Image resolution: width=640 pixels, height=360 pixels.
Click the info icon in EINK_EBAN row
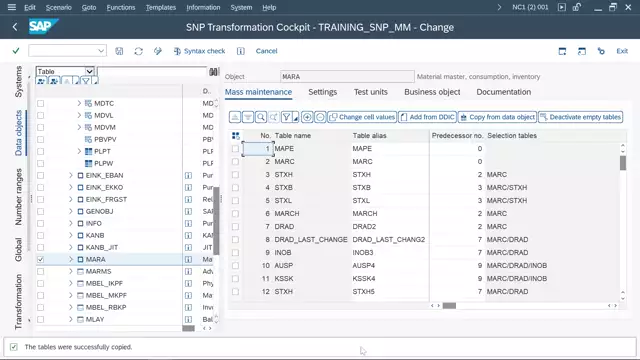(x=188, y=176)
